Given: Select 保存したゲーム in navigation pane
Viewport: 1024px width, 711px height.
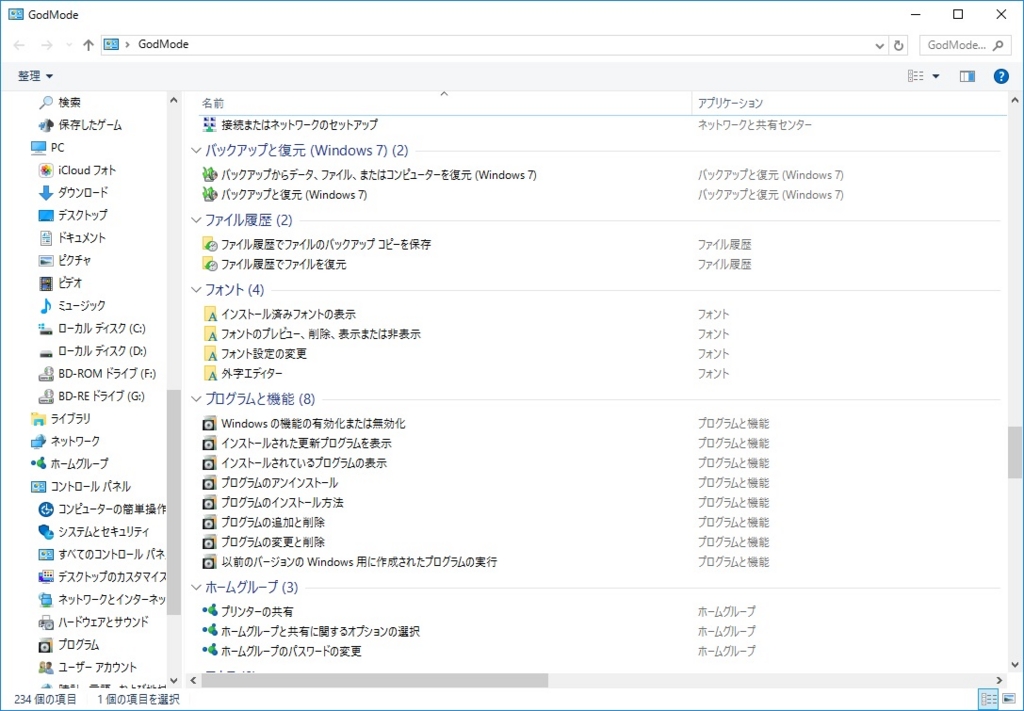Looking at the screenshot, I should point(89,125).
